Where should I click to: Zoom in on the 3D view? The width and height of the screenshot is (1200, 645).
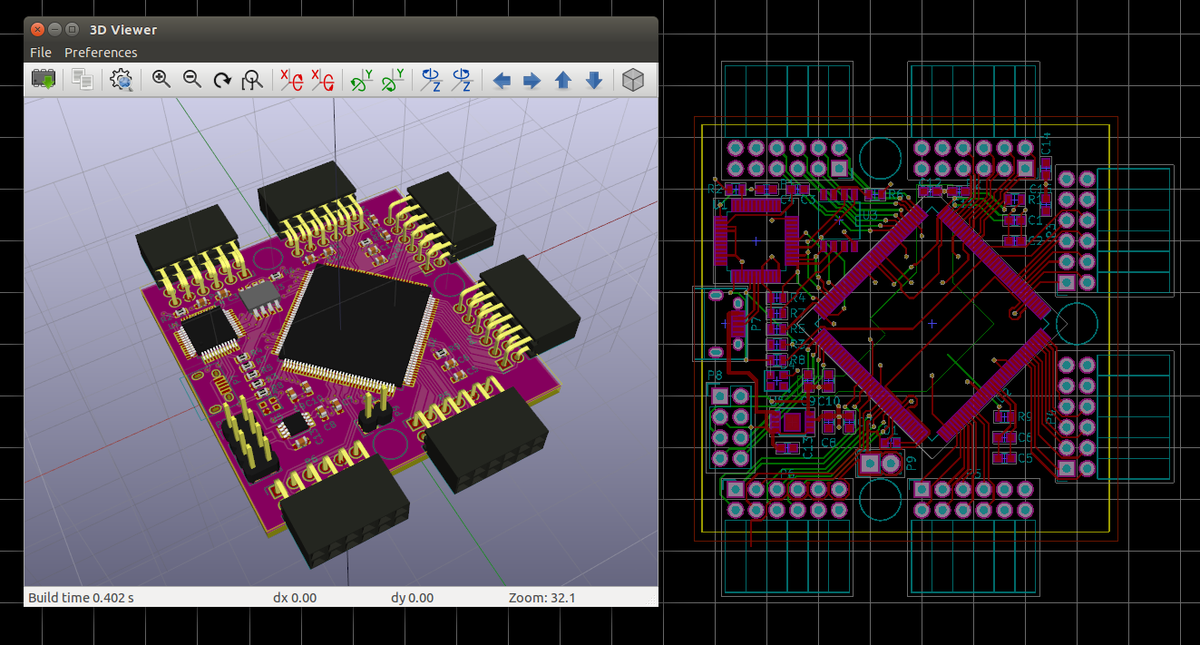point(161,80)
